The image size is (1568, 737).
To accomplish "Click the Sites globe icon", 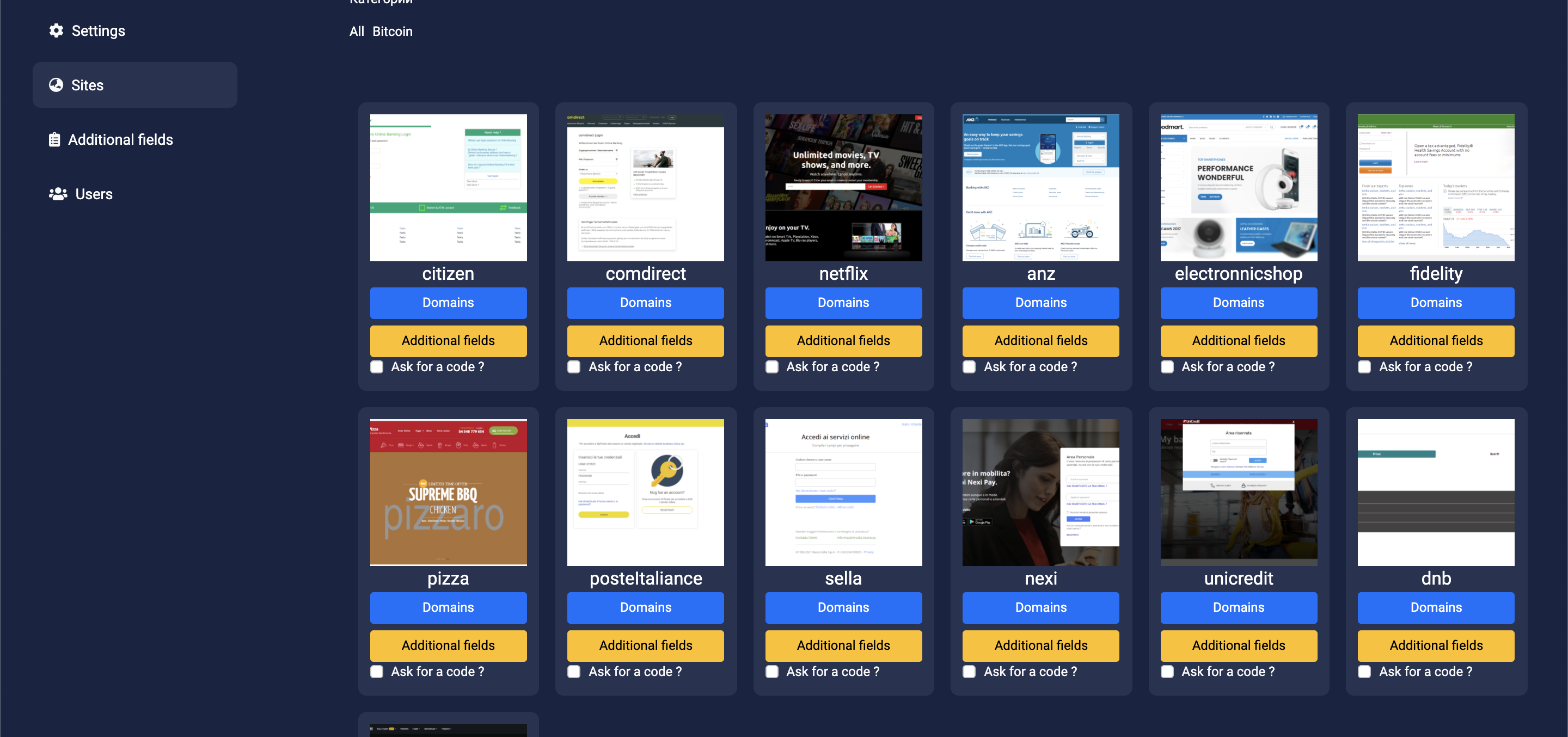I will (x=56, y=85).
